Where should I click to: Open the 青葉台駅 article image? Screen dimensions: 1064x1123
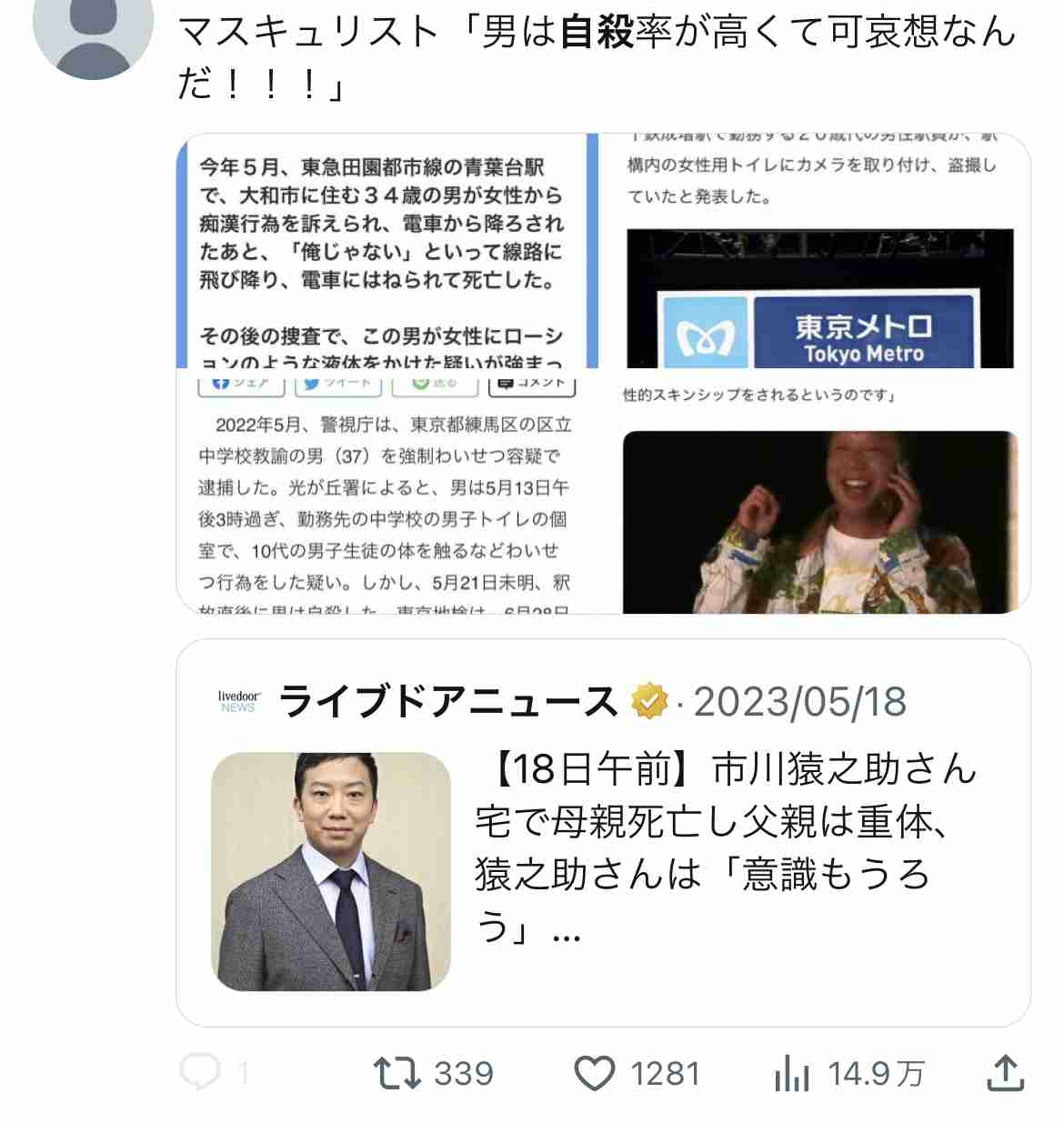coord(388,251)
